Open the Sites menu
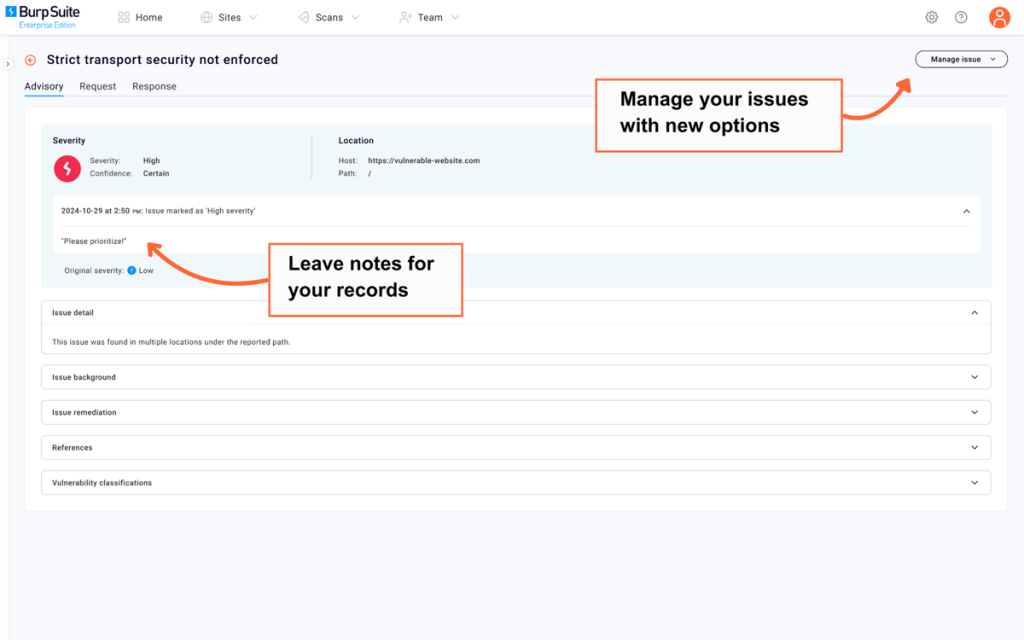1024x640 pixels. point(229,18)
